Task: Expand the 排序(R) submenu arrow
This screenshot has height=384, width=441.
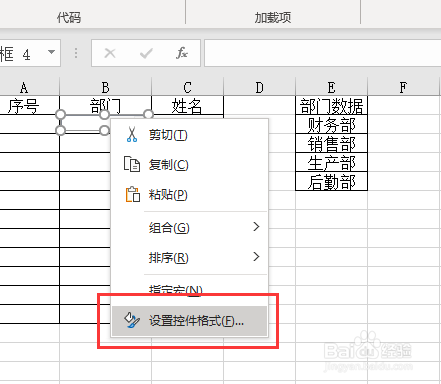Action: tap(256, 257)
